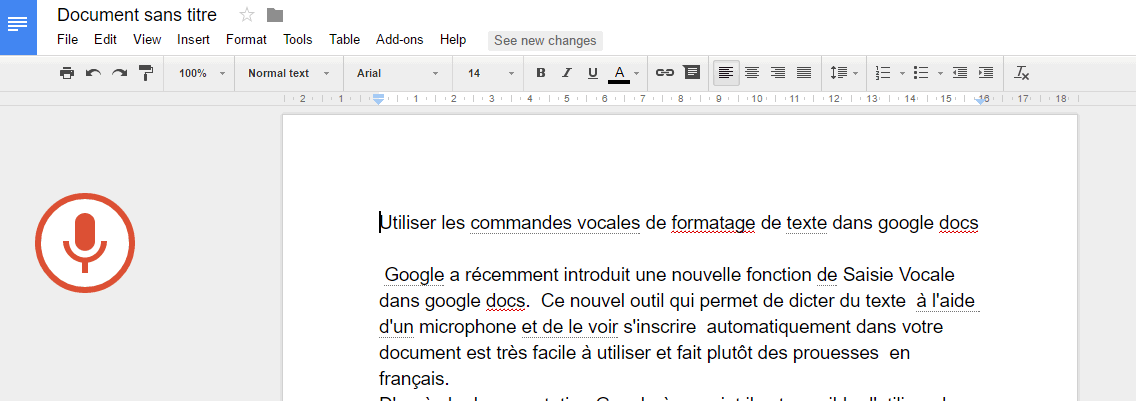The height and width of the screenshot is (401, 1136).
Task: Open the 100% zoom dropdown
Action: 201,73
